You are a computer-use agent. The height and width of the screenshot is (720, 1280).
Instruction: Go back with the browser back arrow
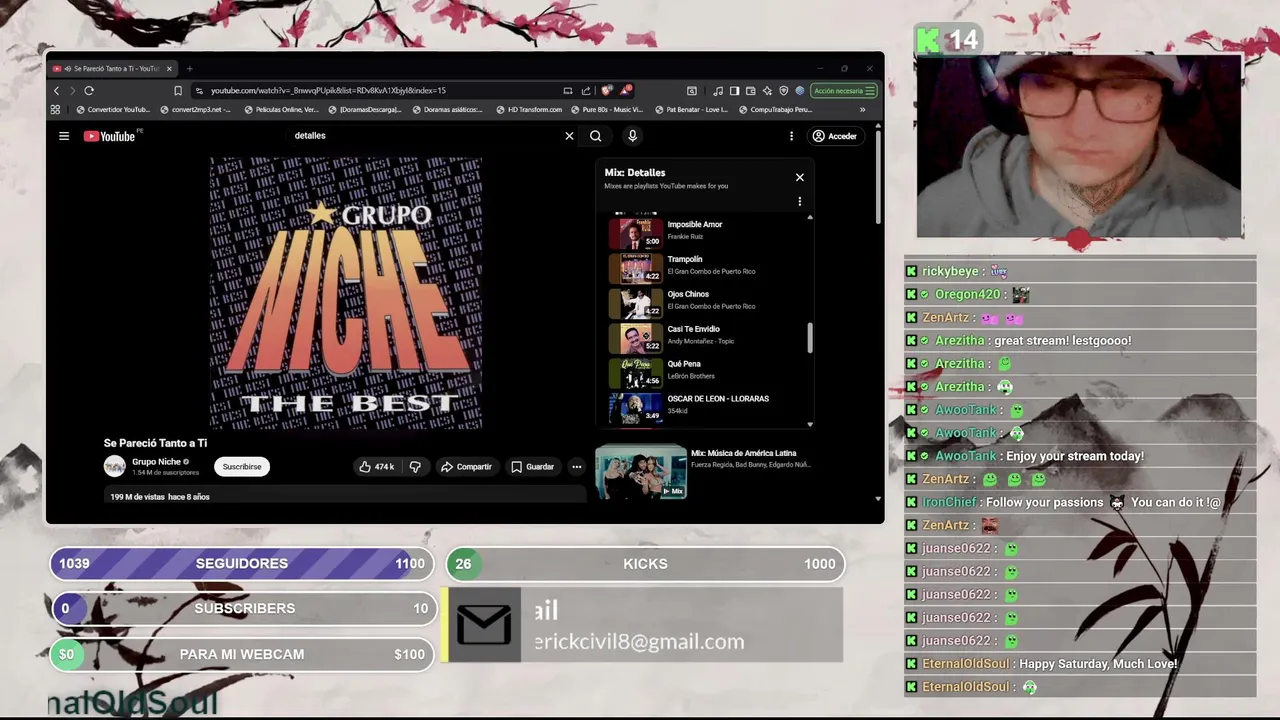(56, 91)
